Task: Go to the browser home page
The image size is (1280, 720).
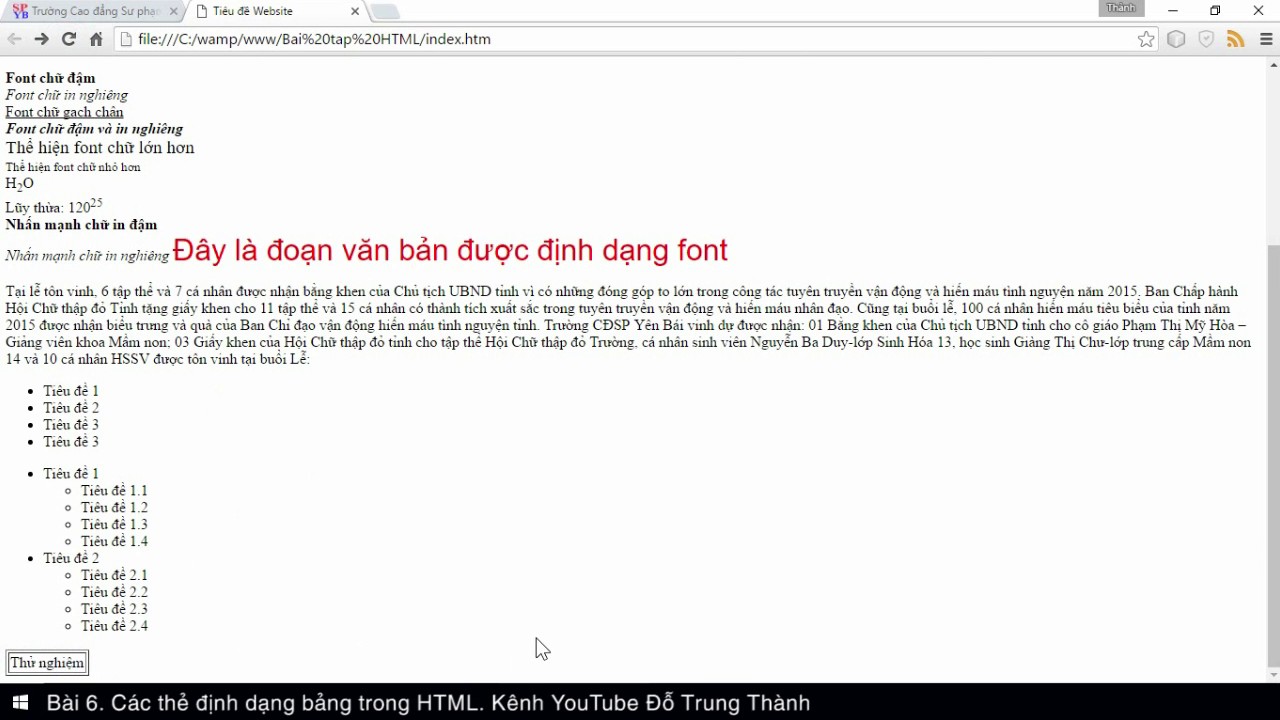Action: [96, 39]
